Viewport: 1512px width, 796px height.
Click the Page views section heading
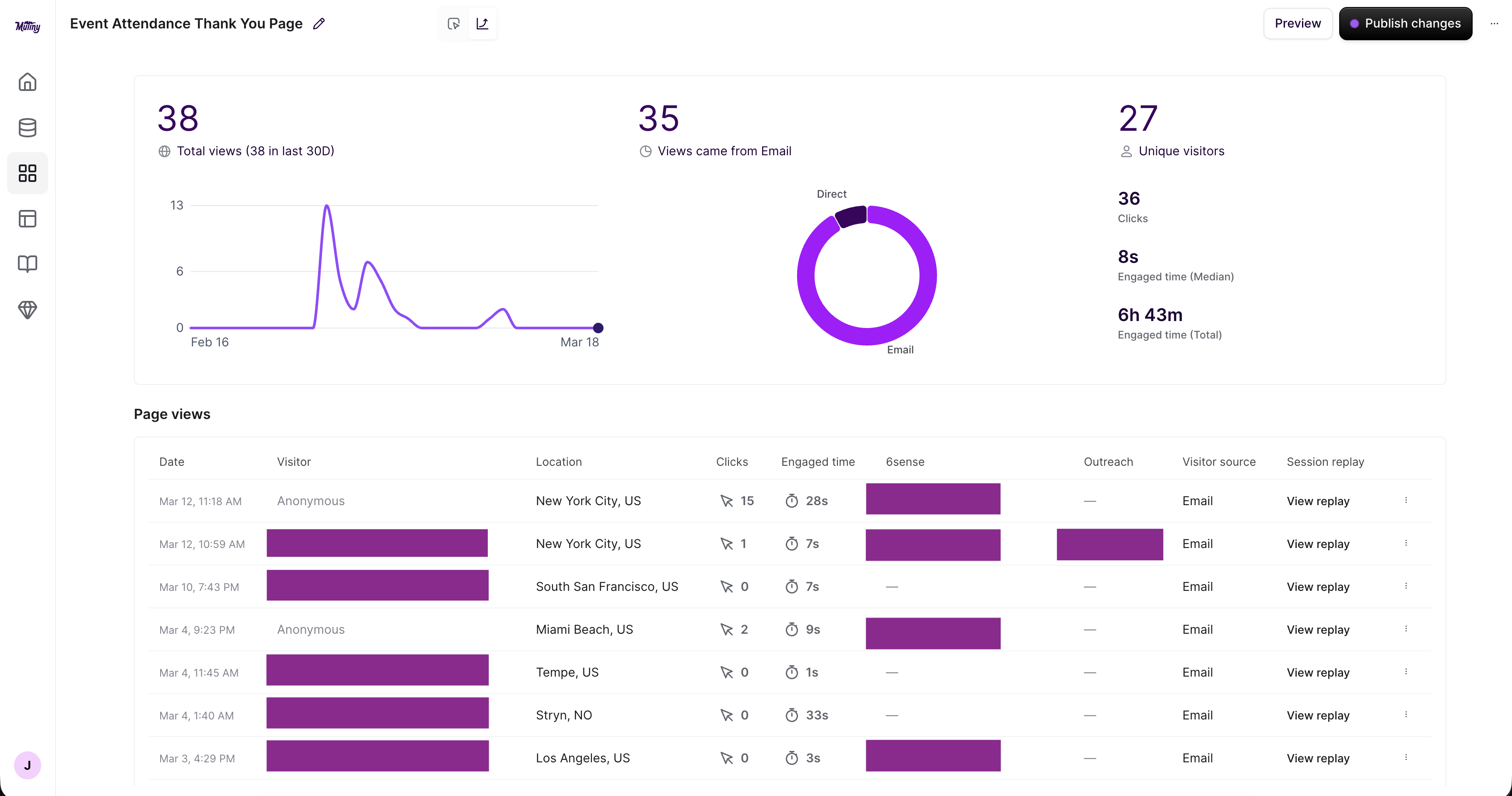172,414
